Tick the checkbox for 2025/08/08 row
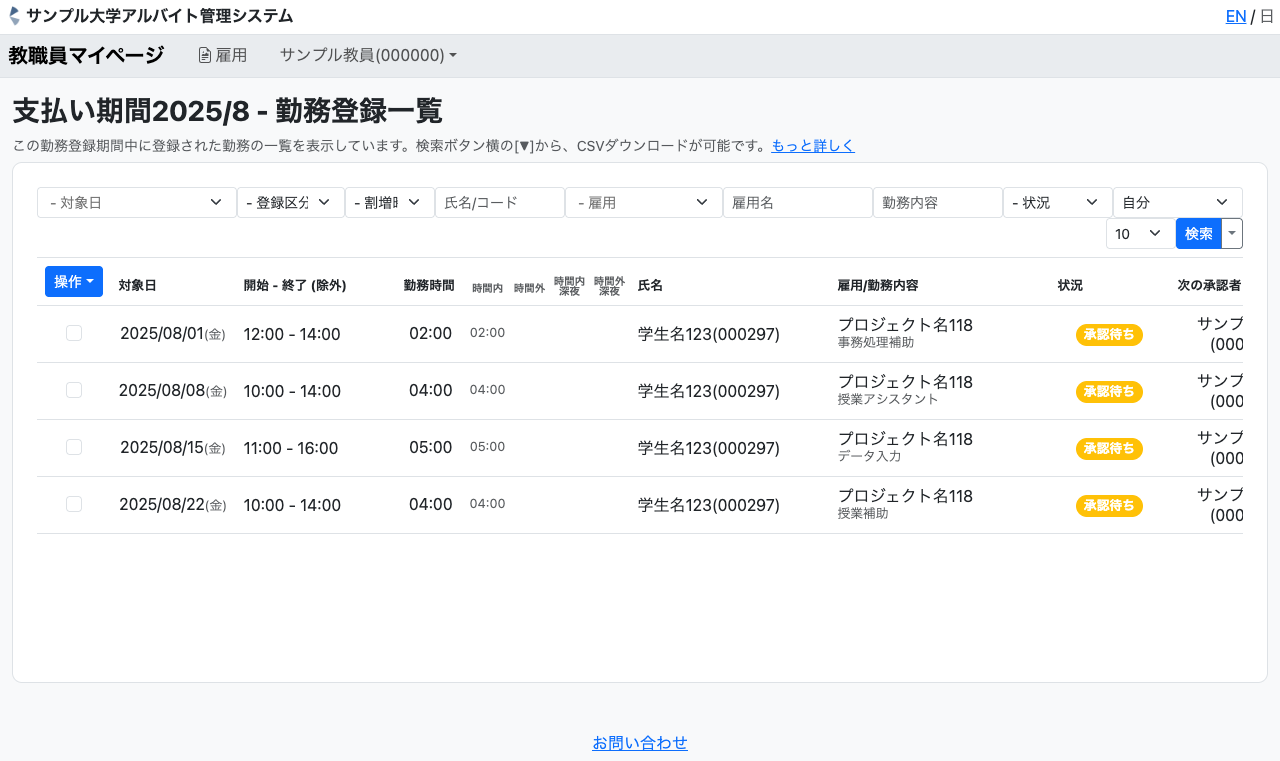The width and height of the screenshot is (1280, 761). (74, 390)
